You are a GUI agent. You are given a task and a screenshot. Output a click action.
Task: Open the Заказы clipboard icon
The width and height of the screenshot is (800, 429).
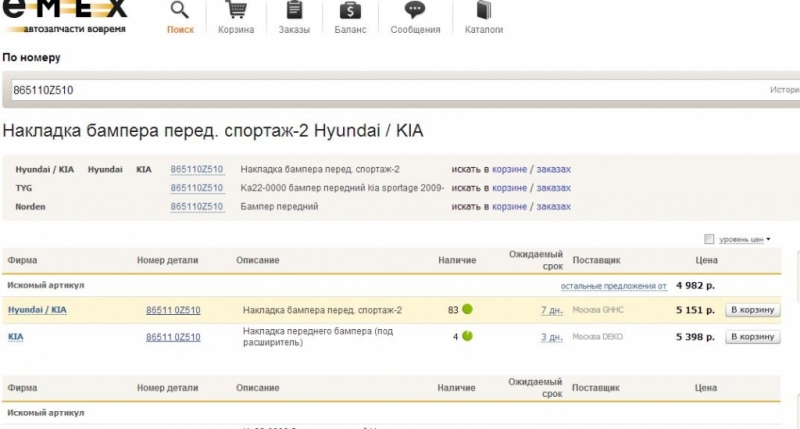coord(294,12)
